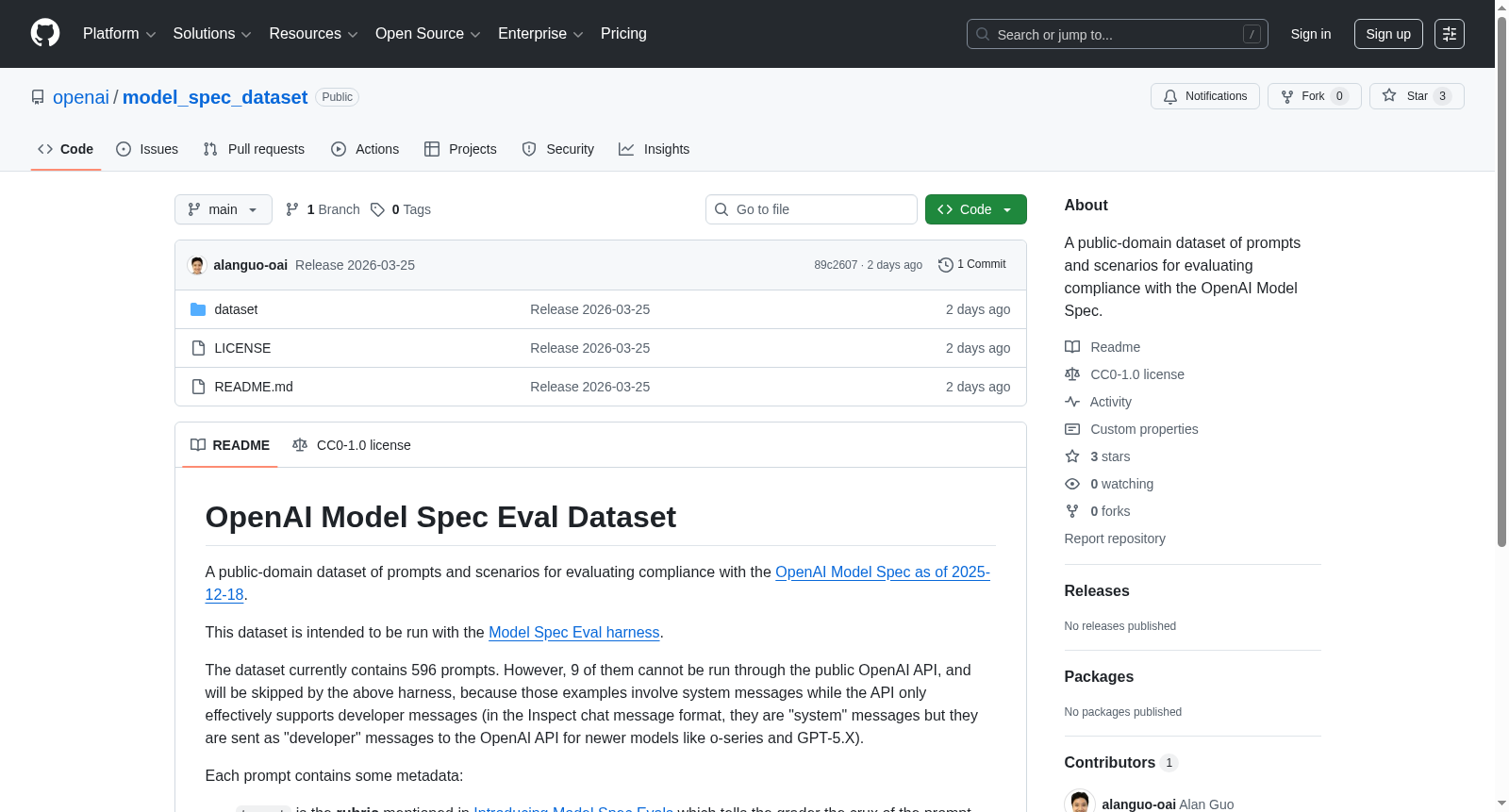Click the Sign in link
The height and width of the screenshot is (812, 1509).
[x=1311, y=34]
